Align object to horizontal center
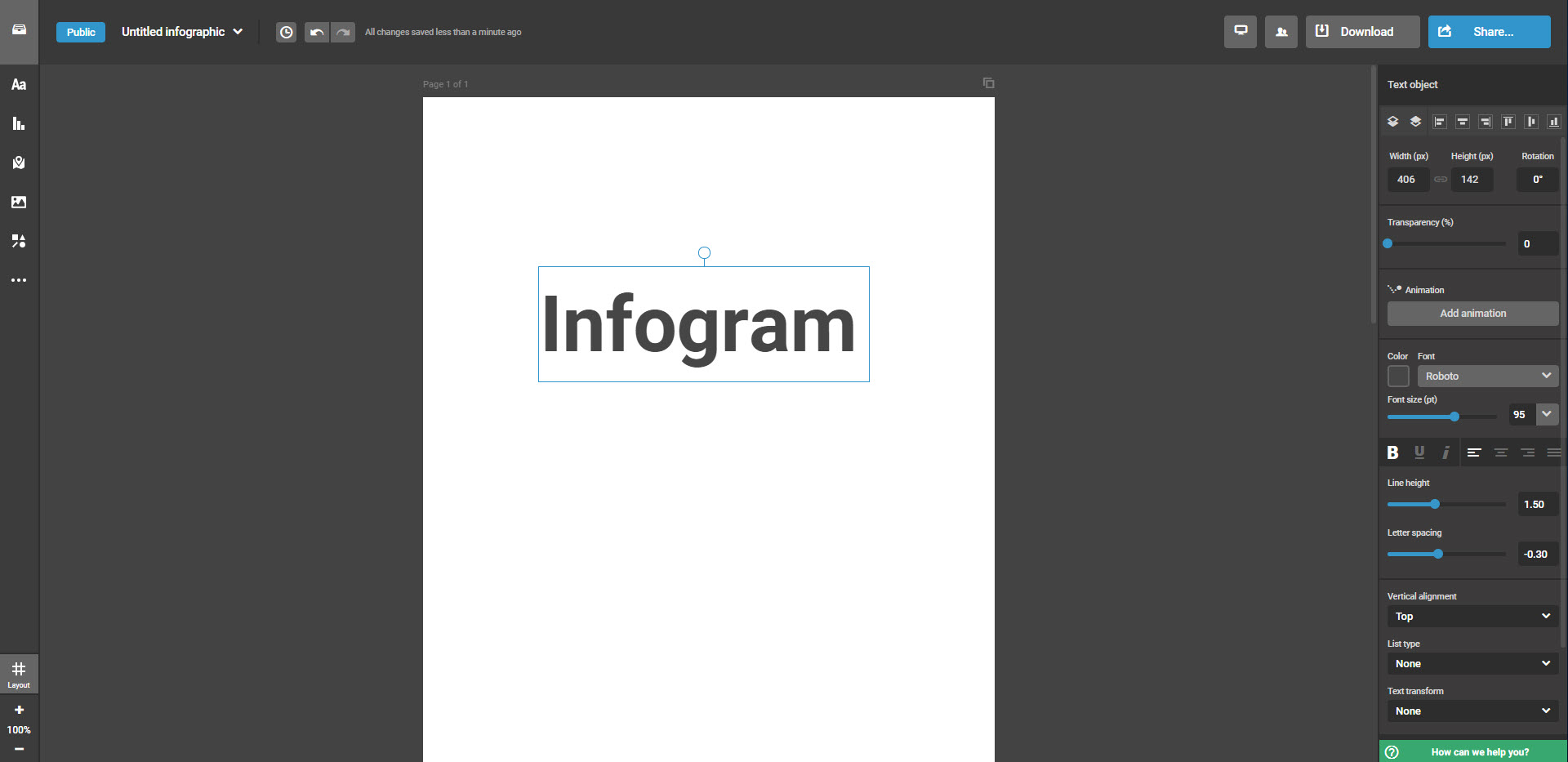Screen dimensions: 1568x762 (1463, 122)
